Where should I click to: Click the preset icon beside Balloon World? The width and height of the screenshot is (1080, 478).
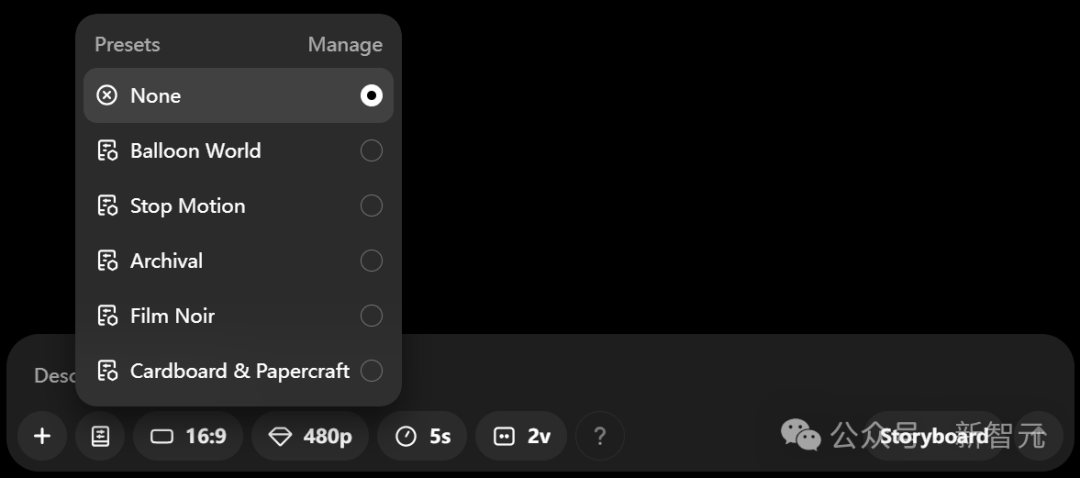(x=107, y=150)
